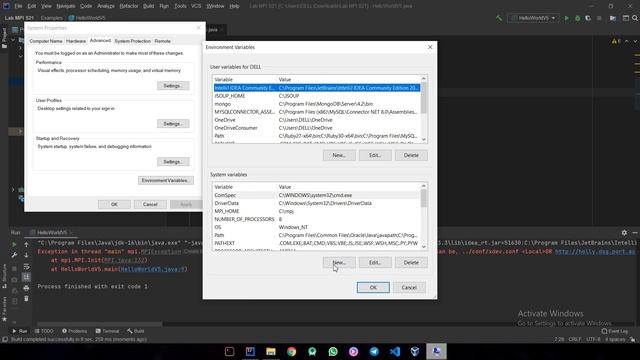Open Event Log in status bar
This screenshot has height=360, width=640.
615,331
